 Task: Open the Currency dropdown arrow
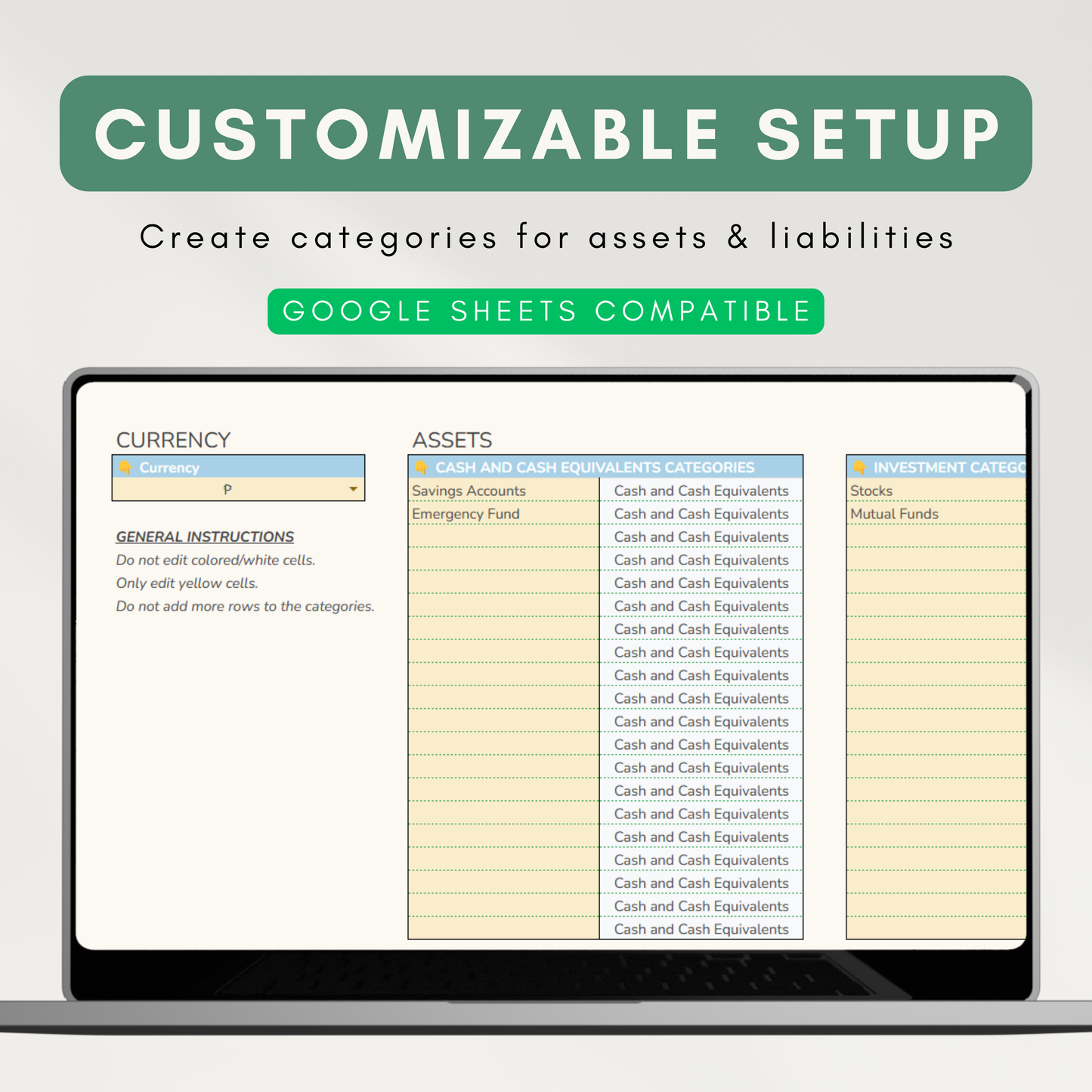pyautogui.click(x=353, y=490)
